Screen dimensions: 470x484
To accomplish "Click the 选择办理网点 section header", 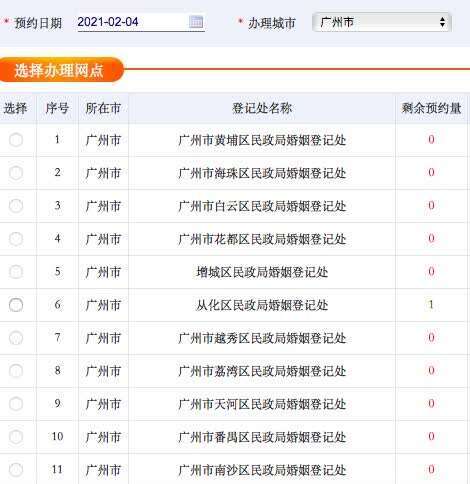I will pyautogui.click(x=61, y=70).
